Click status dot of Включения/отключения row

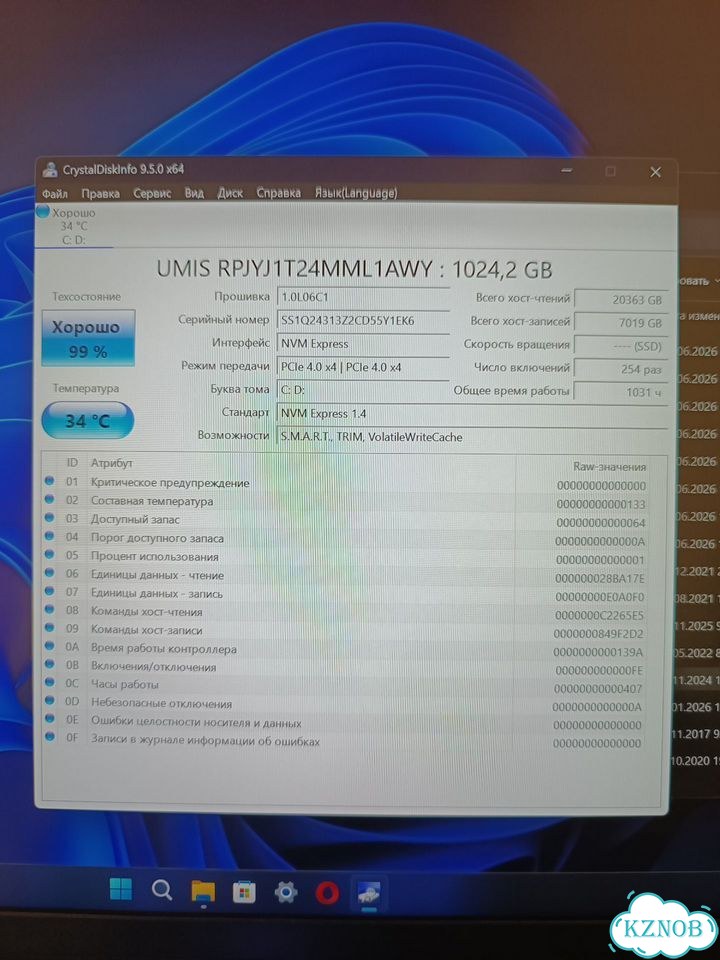[x=50, y=665]
